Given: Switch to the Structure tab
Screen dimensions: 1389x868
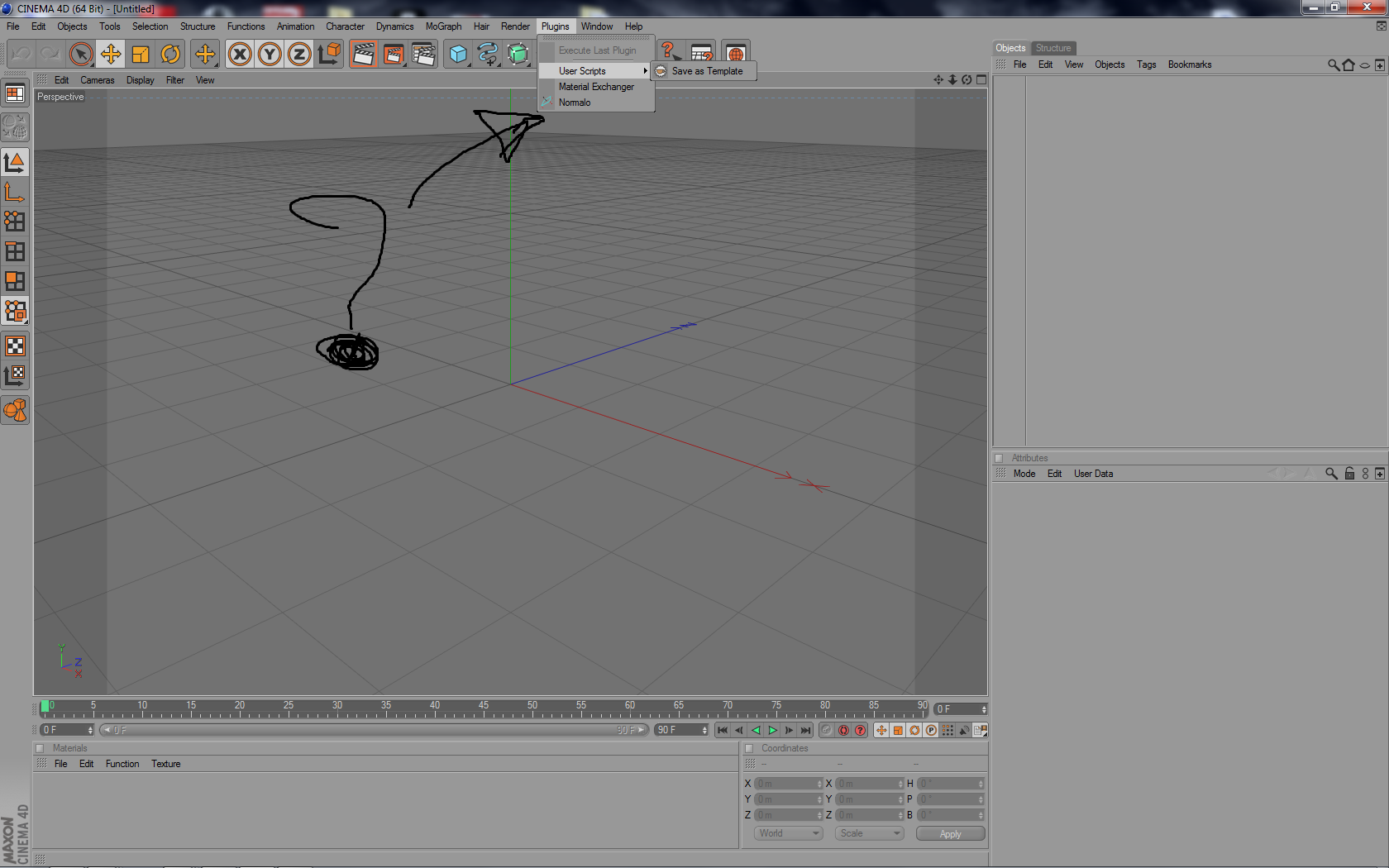Looking at the screenshot, I should pyautogui.click(x=1053, y=48).
